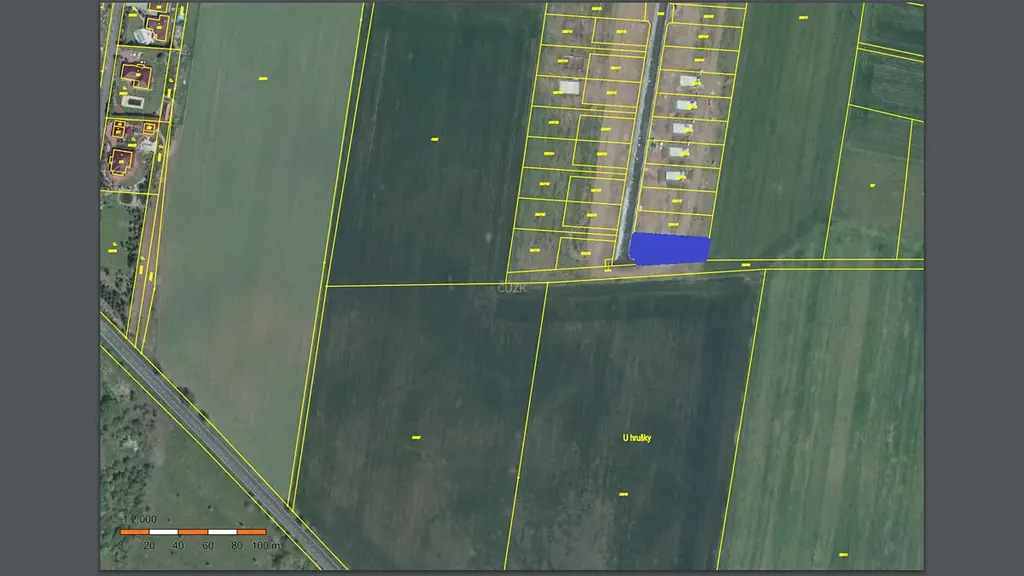
Task: Click the 0 mark on scale bar
Action: [121, 546]
